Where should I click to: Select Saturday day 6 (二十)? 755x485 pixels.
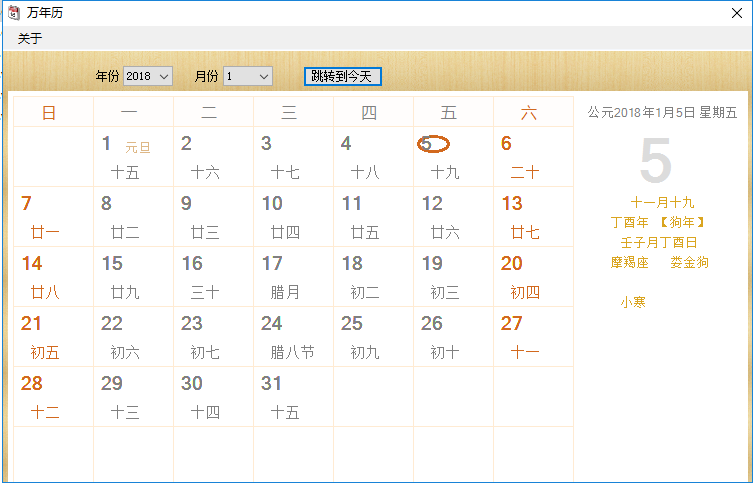pyautogui.click(x=533, y=157)
